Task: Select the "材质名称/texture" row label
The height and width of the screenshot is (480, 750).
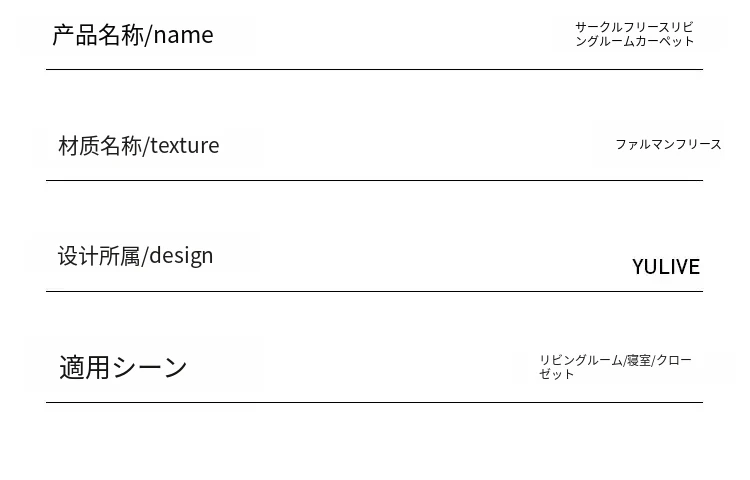Action: pos(139,145)
